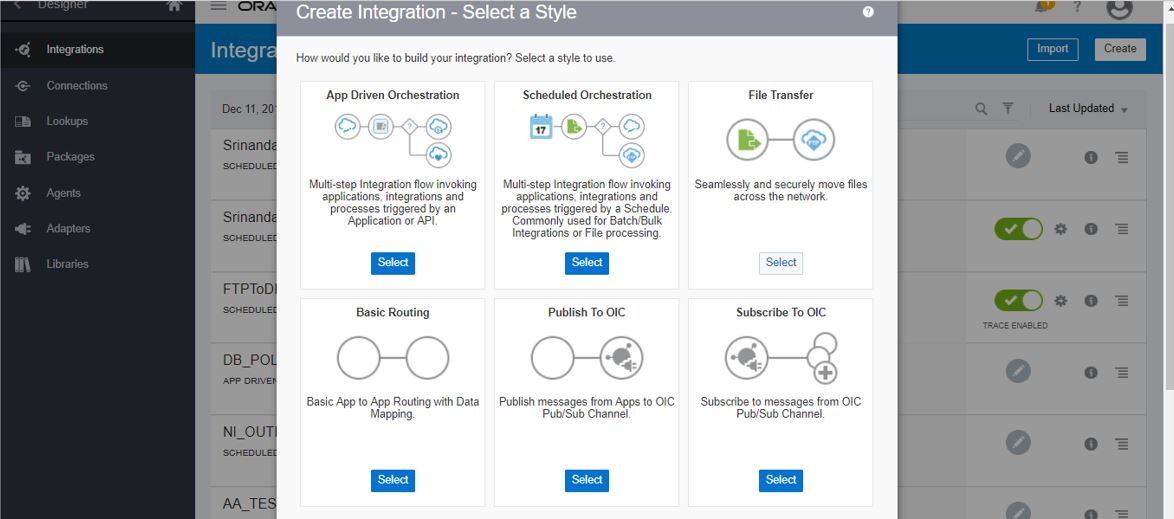Open the Last Updated sort dropdown
The image size is (1174, 519).
click(x=1088, y=109)
